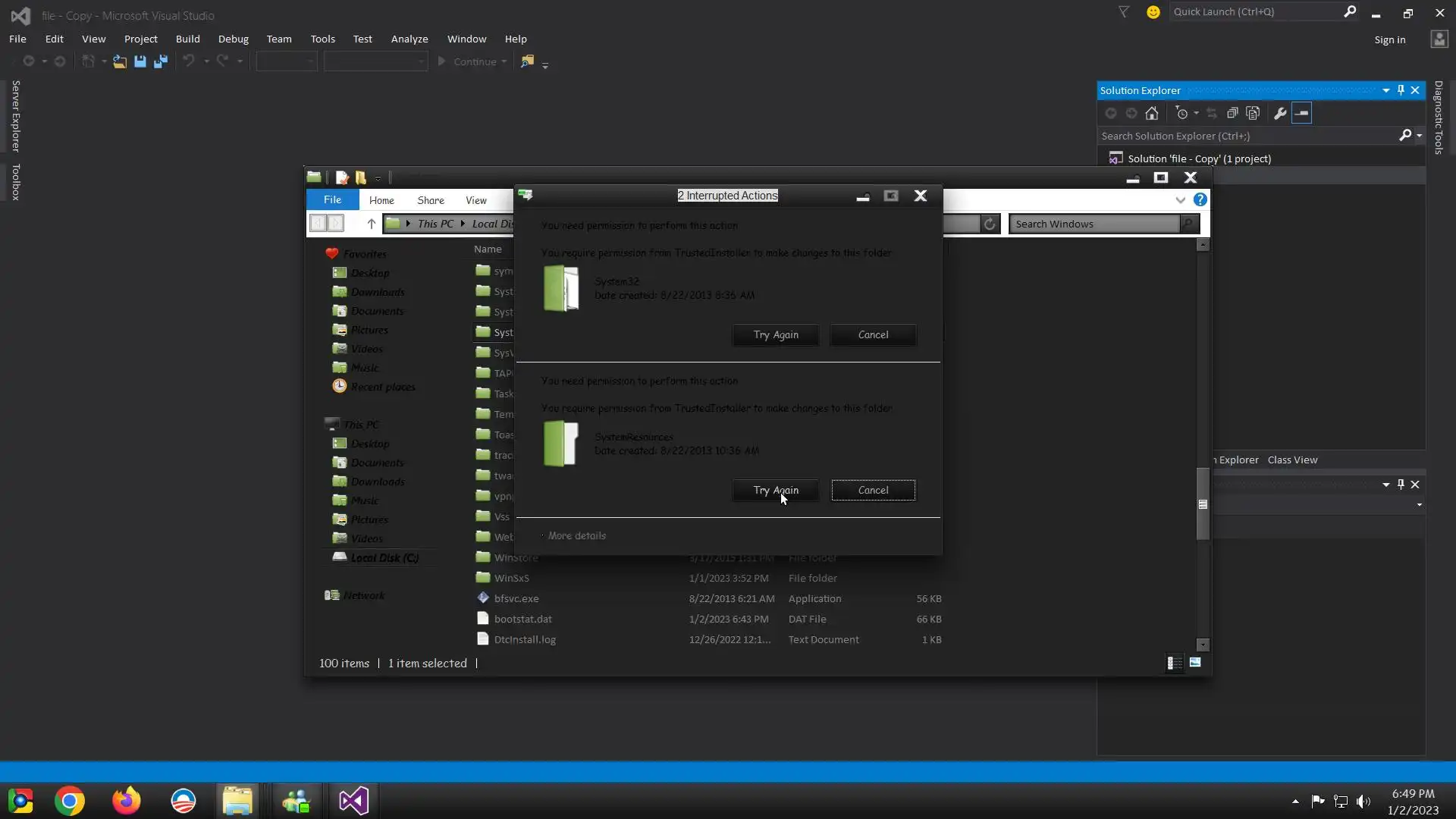This screenshot has width=1456, height=819.
Task: Switch to large icons view in file explorer
Action: pos(1195,663)
